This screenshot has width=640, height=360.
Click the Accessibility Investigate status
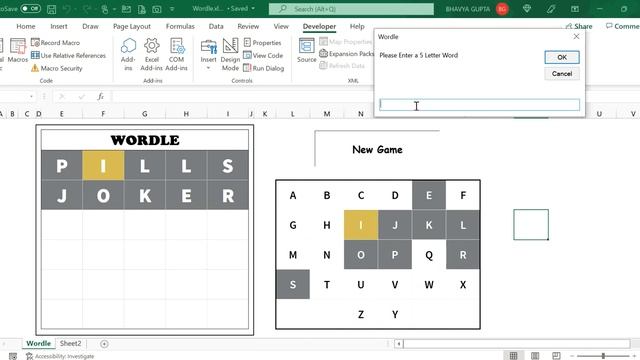(x=60, y=356)
